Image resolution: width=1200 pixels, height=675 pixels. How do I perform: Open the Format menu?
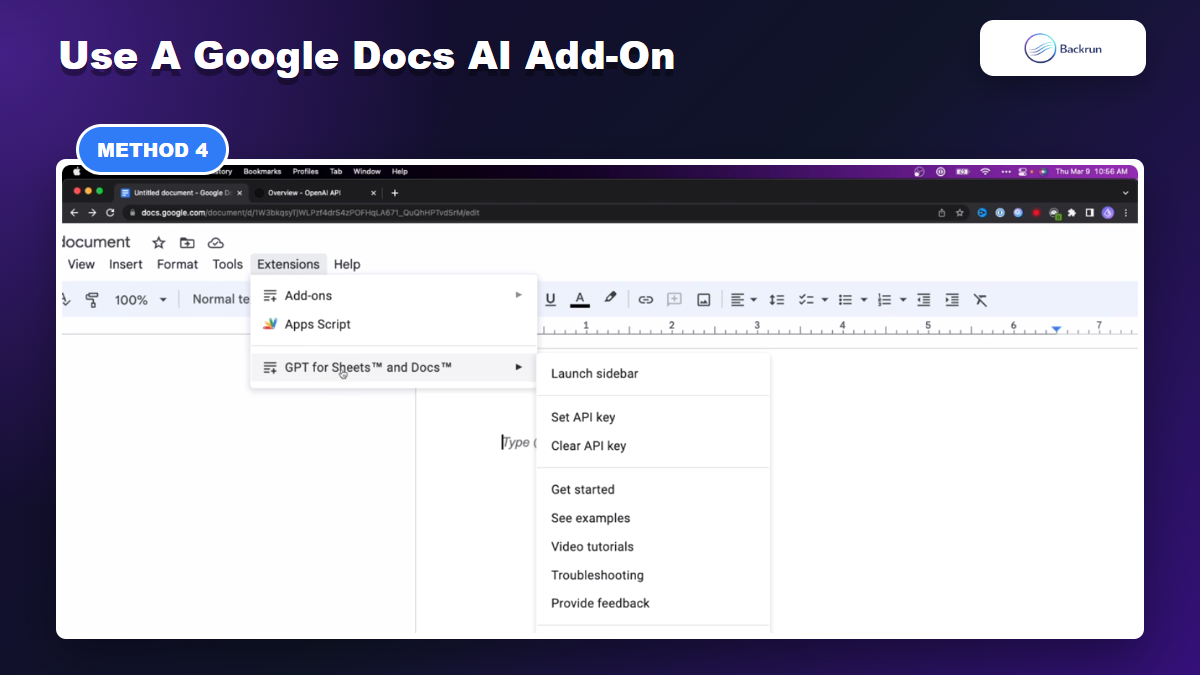(x=177, y=264)
